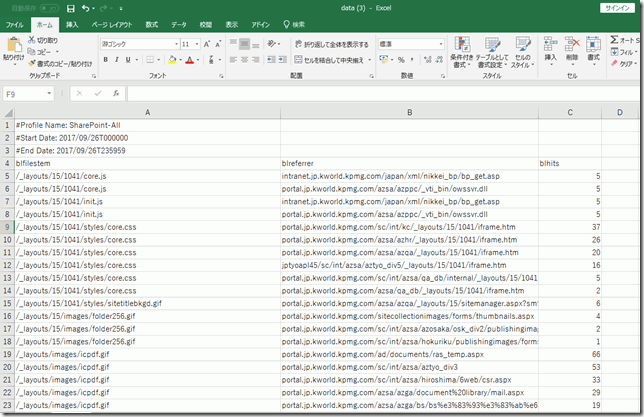The height and width of the screenshot is (417, 644).
Task: Click the Undo arrow icon
Action: coord(86,8)
